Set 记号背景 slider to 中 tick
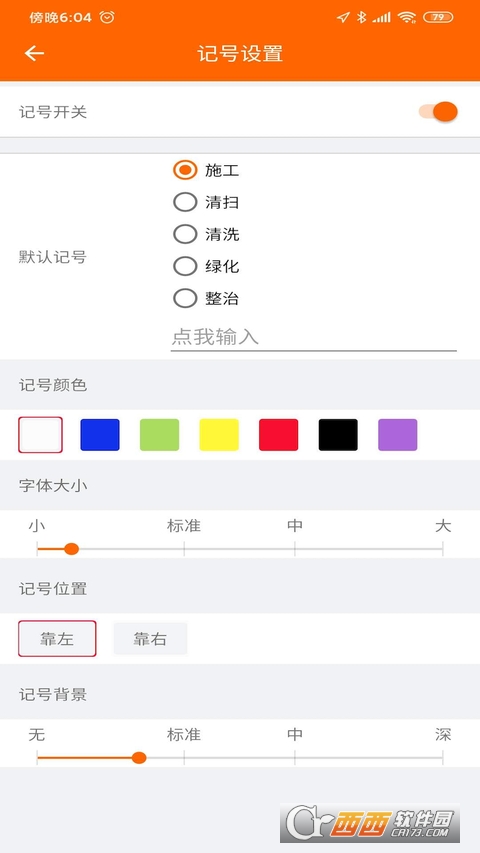 click(x=294, y=758)
